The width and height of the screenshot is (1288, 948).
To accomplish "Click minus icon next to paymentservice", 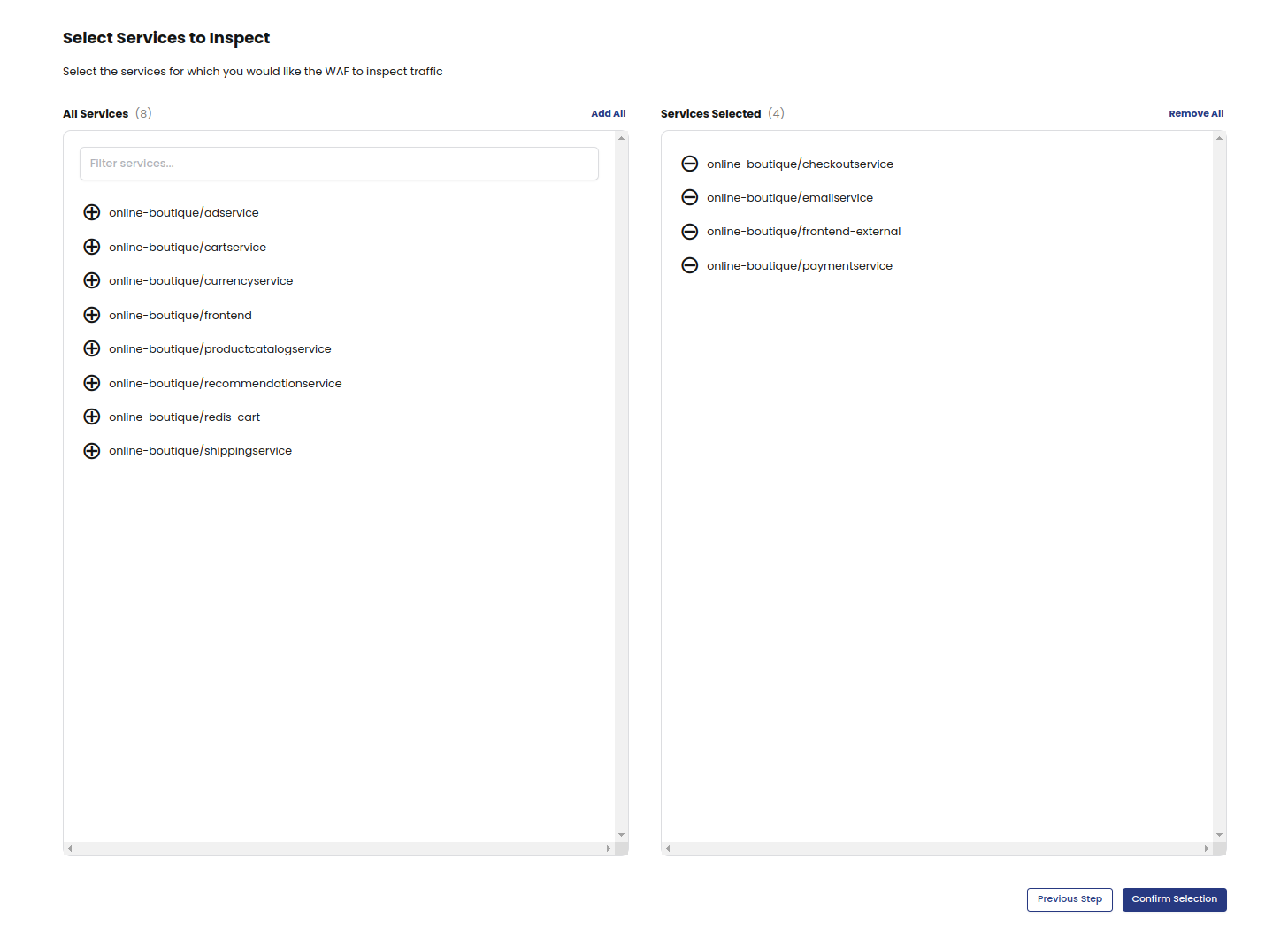I will point(690,265).
